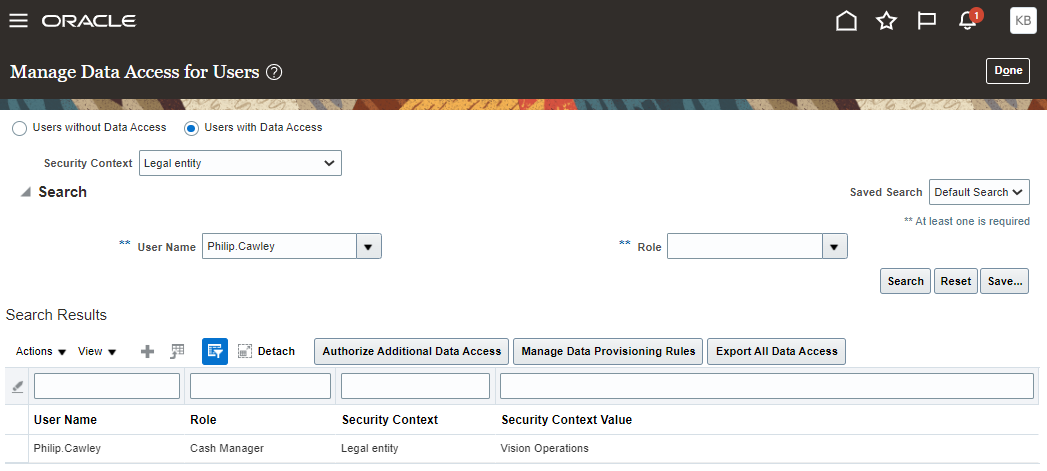This screenshot has width=1047, height=471.
Task: Open the View menu
Action: click(x=97, y=351)
